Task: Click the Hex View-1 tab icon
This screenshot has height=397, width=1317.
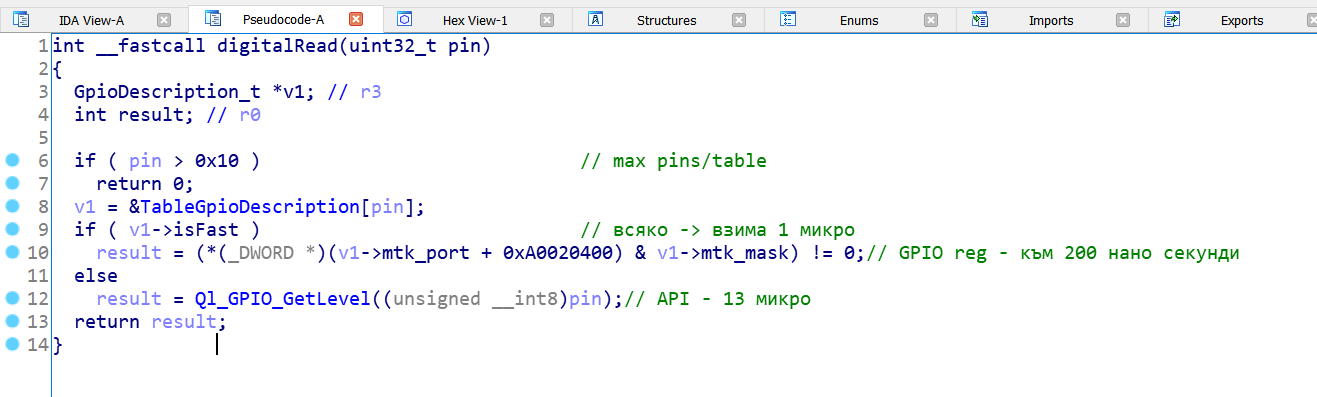Action: [404, 19]
